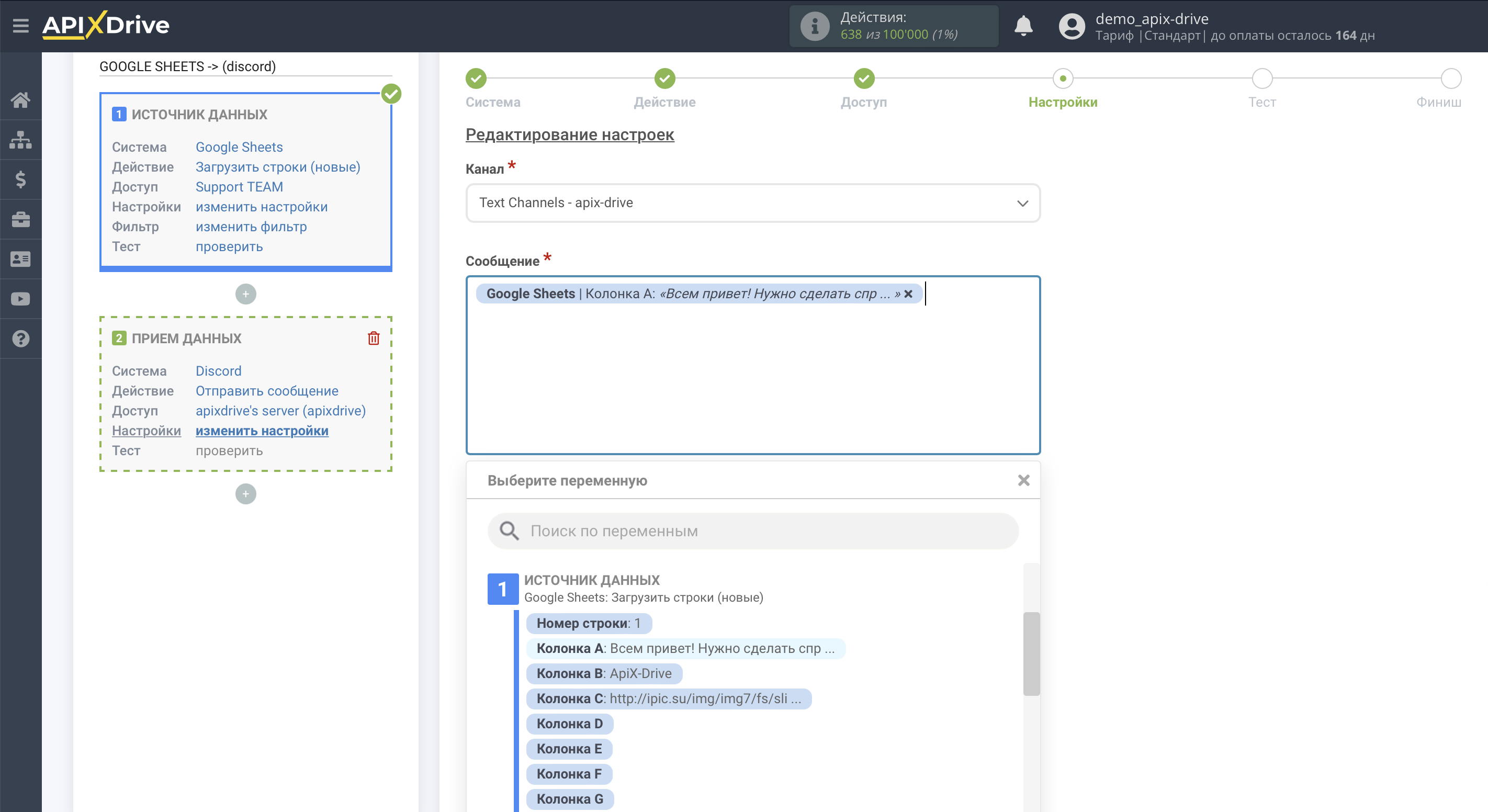1488x812 pixels.
Task: Insert the Колонка D variable
Action: [x=570, y=724]
